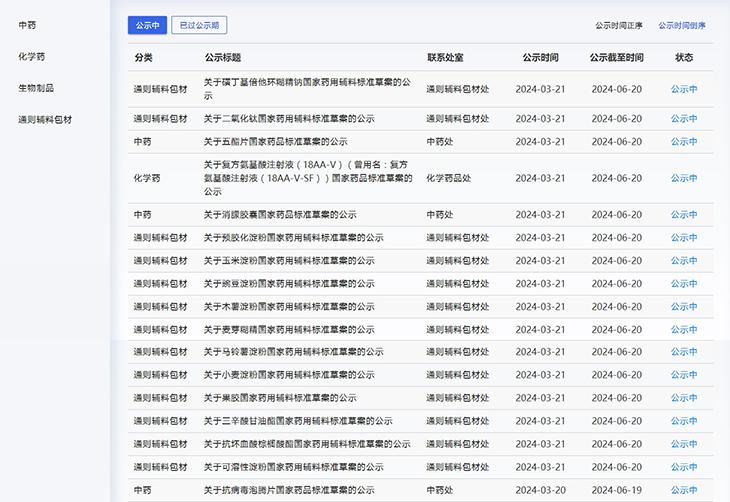The height and width of the screenshot is (502, 730).
Task: Click 公示中 status for 磺丁基倍他环糊精钠 row
Action: (684, 89)
